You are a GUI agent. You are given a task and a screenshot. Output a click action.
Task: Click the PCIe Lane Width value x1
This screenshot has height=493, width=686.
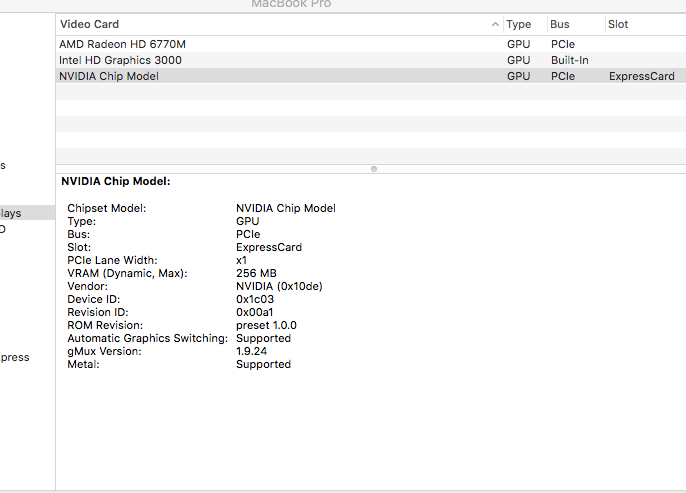pos(241,260)
